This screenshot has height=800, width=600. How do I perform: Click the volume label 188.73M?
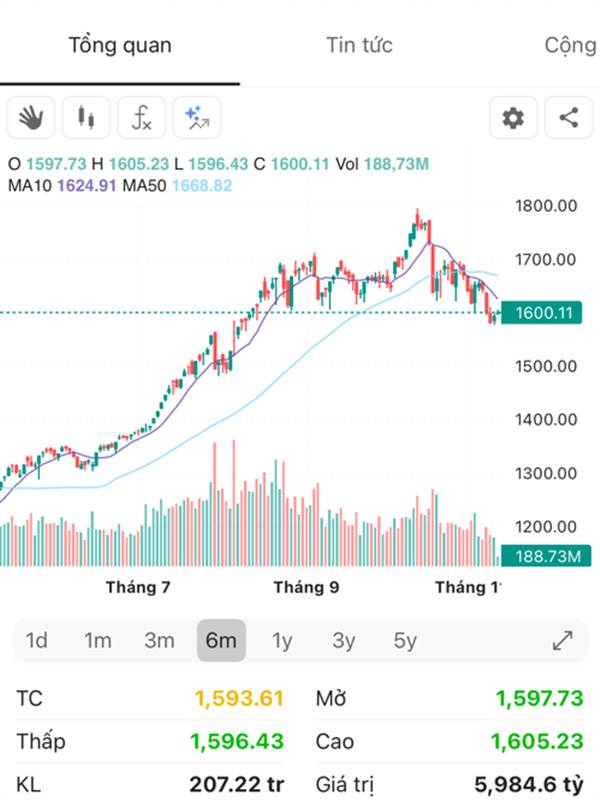547,556
